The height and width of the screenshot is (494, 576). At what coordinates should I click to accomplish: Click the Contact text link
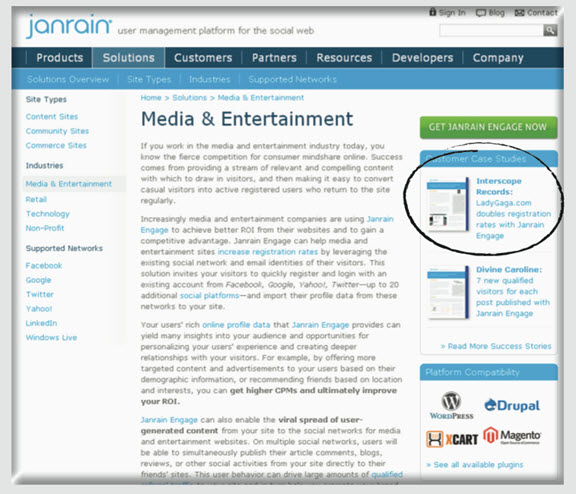(543, 12)
